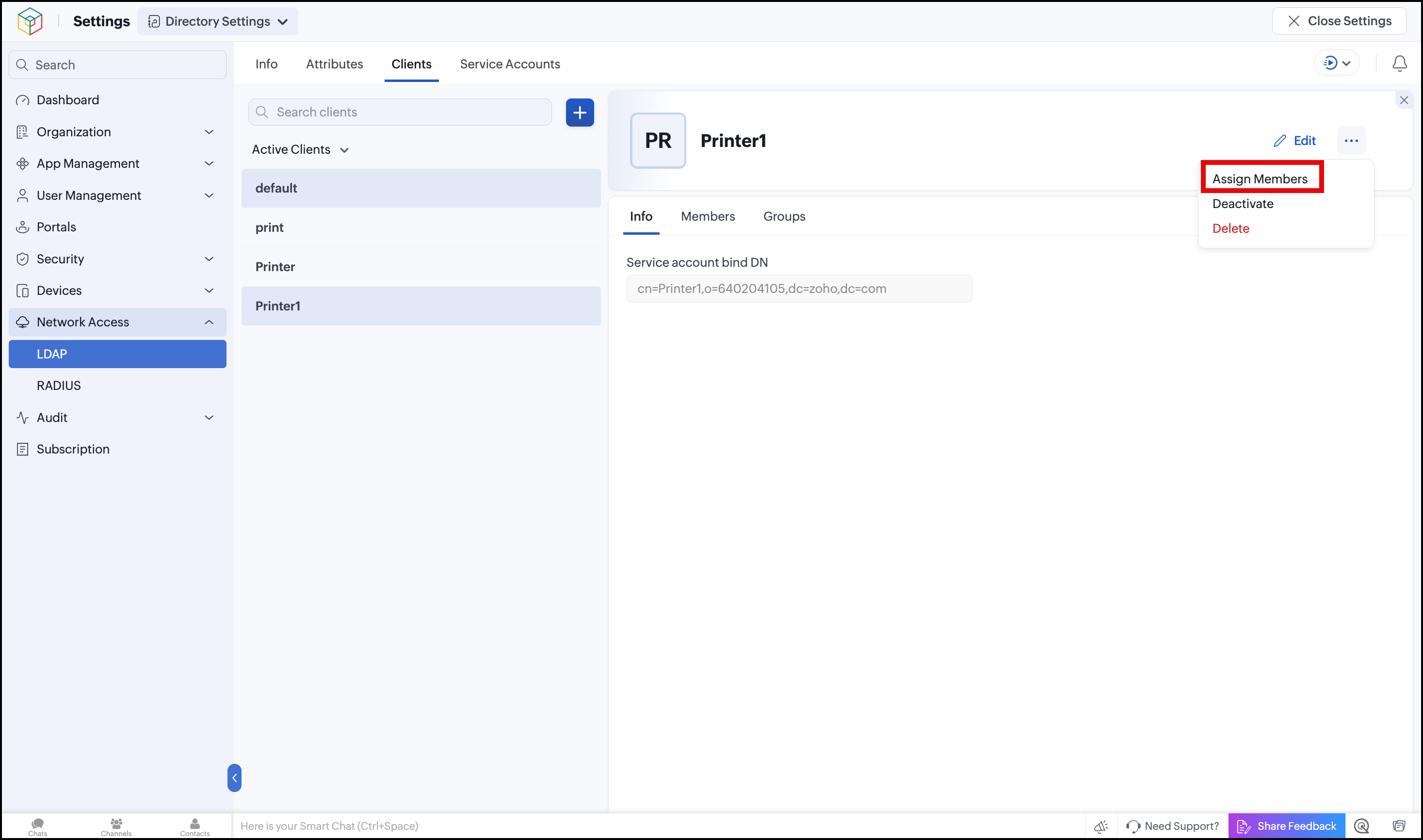Viewport: 1423px width, 840px height.
Task: Open the Directory Settings dropdown
Action: pyautogui.click(x=218, y=21)
